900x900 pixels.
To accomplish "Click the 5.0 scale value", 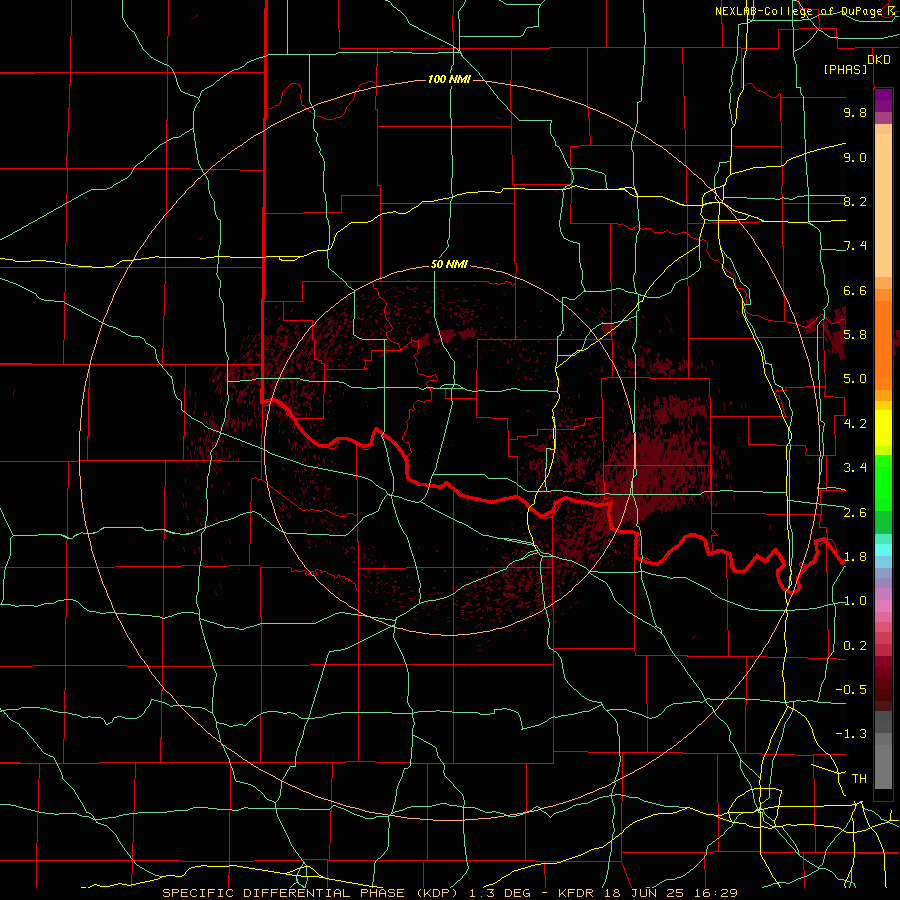I will [x=855, y=379].
